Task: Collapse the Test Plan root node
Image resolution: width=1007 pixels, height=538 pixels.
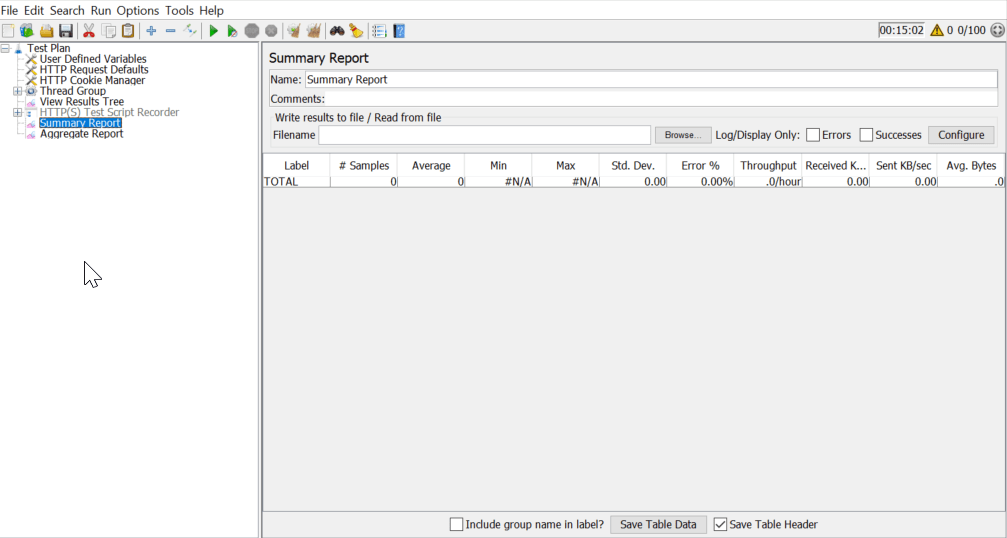Action: click(6, 48)
